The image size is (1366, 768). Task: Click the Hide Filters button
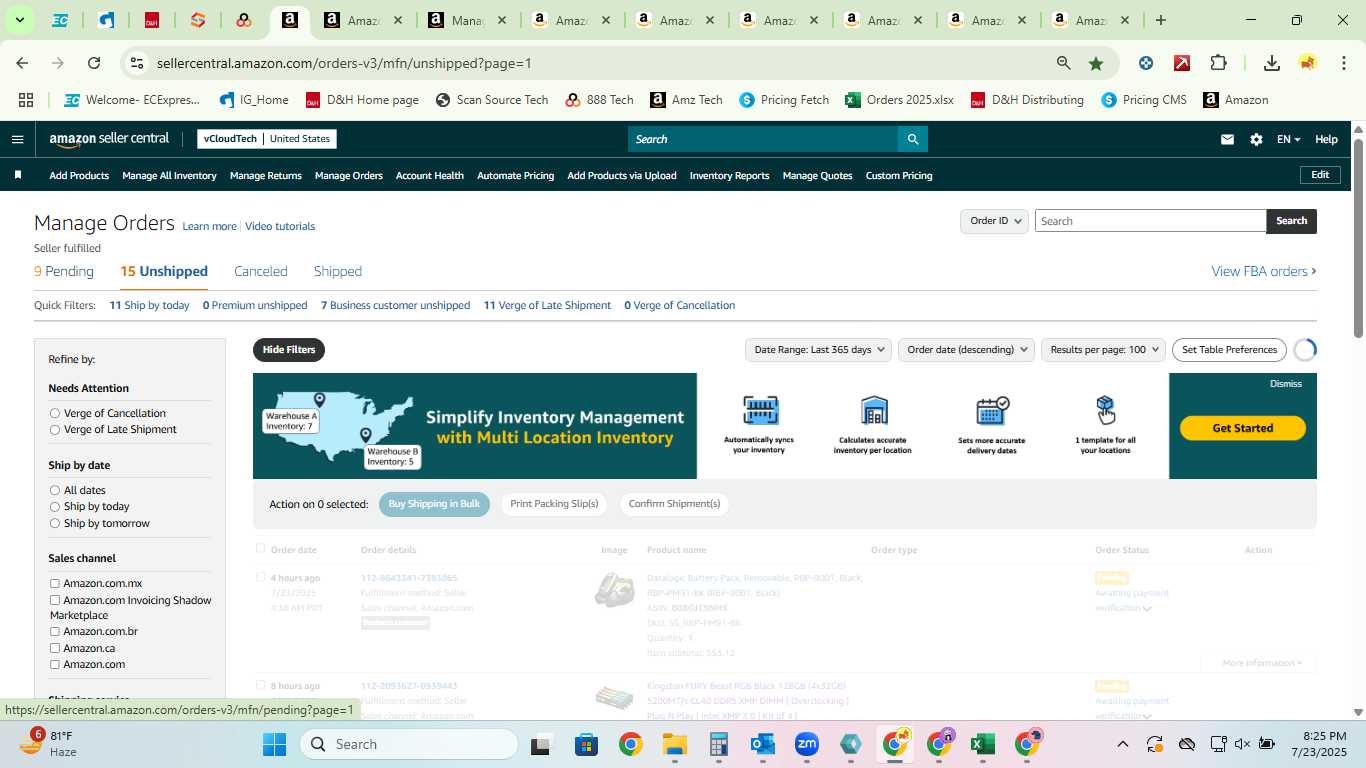[x=289, y=350]
